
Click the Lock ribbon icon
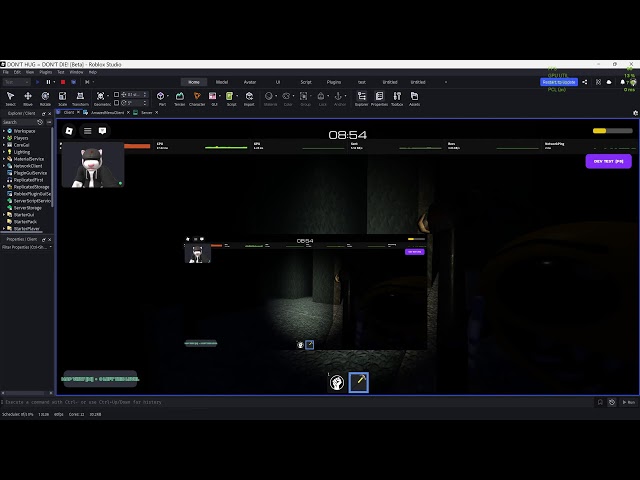click(x=321, y=96)
